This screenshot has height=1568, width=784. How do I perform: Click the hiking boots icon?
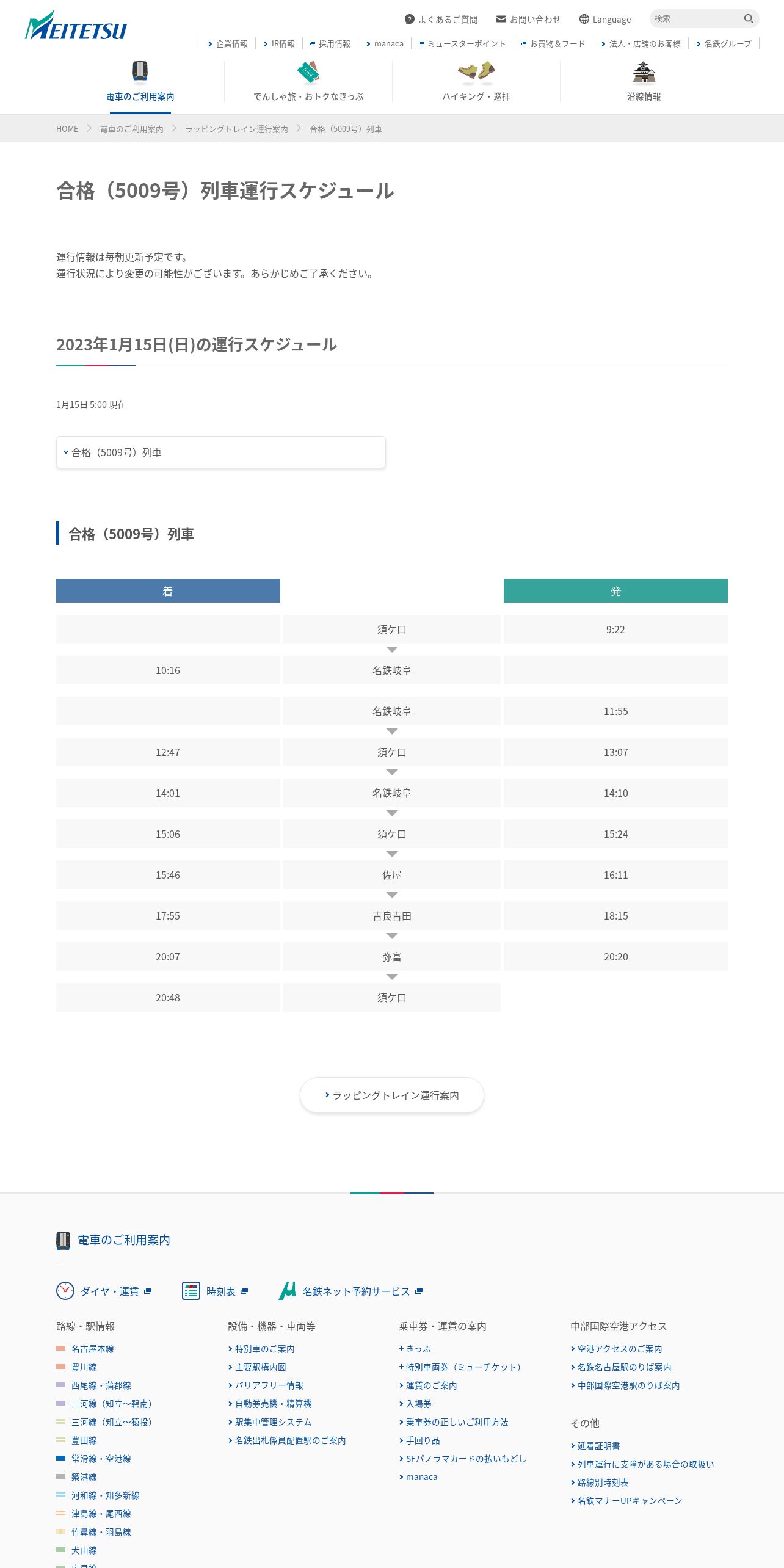pyautogui.click(x=476, y=72)
